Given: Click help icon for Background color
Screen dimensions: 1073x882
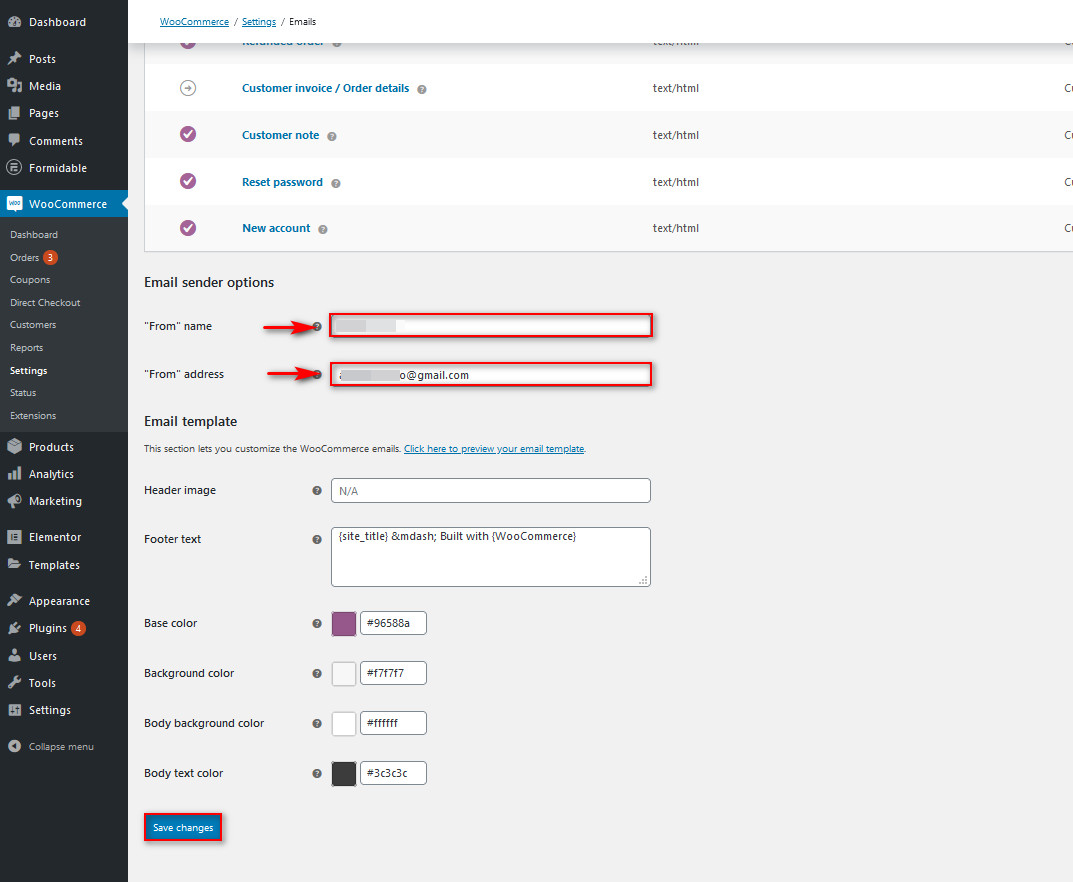Looking at the screenshot, I should click(x=317, y=673).
